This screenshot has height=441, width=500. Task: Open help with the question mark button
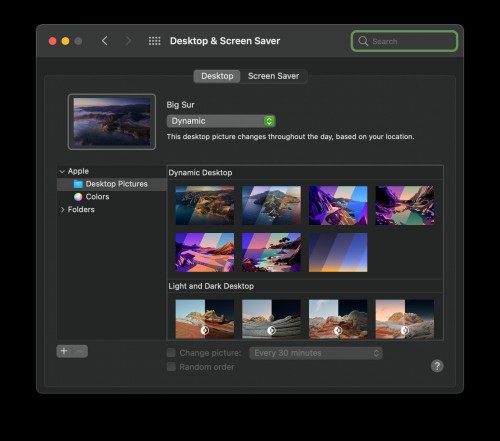(x=437, y=366)
